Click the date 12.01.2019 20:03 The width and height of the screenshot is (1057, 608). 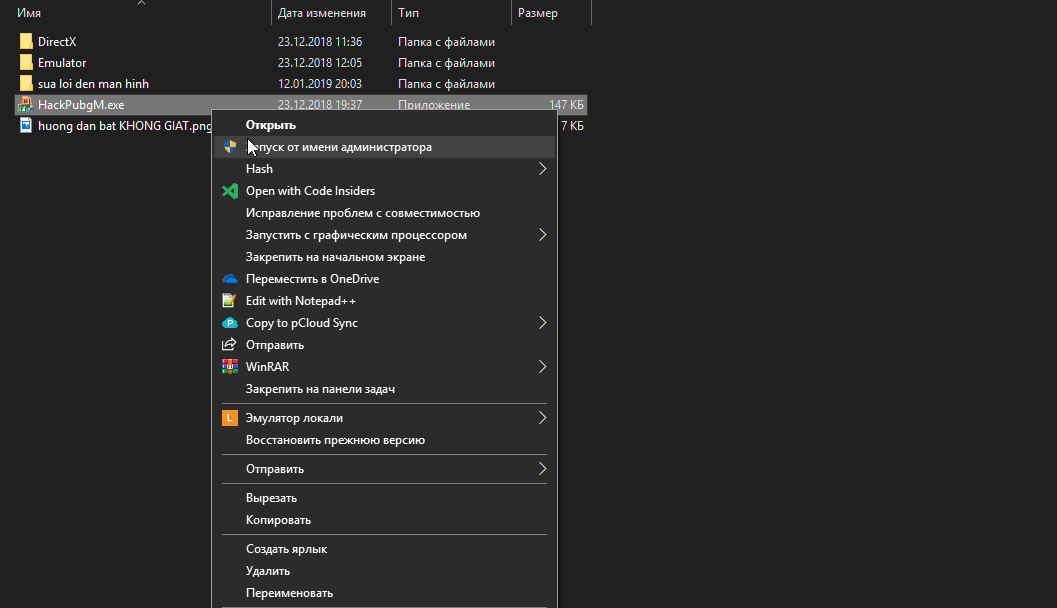(x=320, y=84)
